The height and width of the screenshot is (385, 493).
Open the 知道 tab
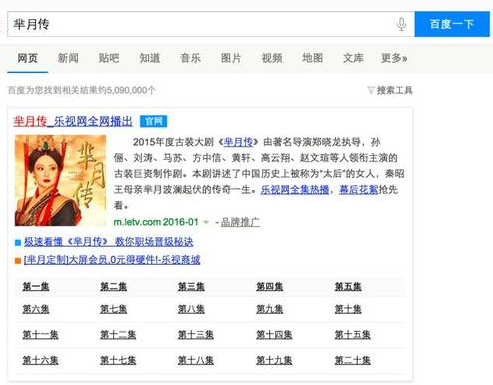coord(150,58)
